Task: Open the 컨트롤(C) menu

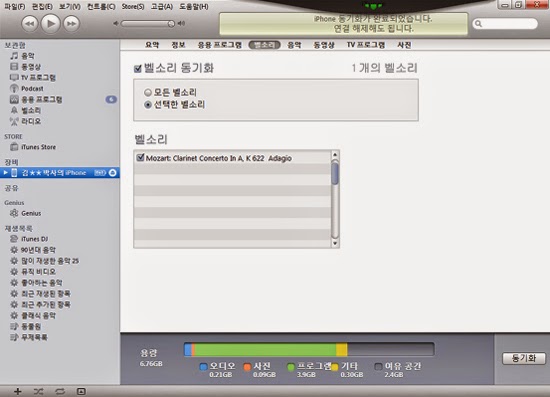Action: 101,7
